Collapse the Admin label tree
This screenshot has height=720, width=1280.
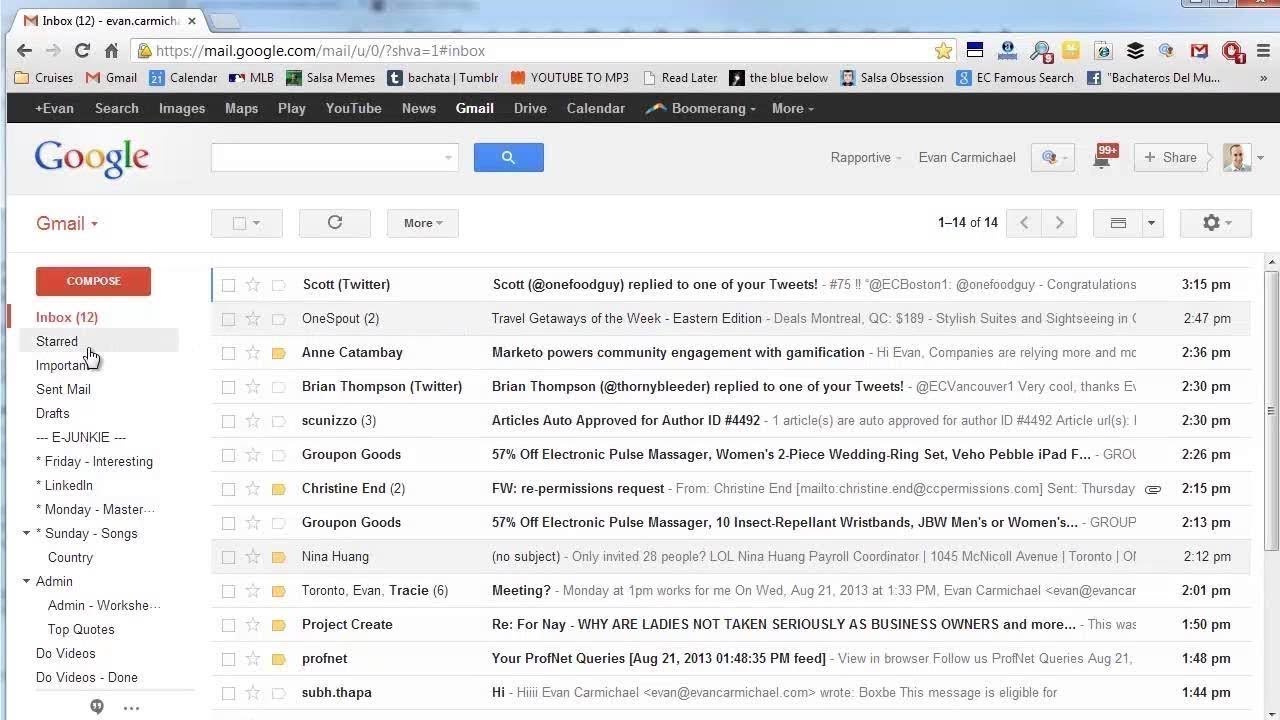pos(26,581)
